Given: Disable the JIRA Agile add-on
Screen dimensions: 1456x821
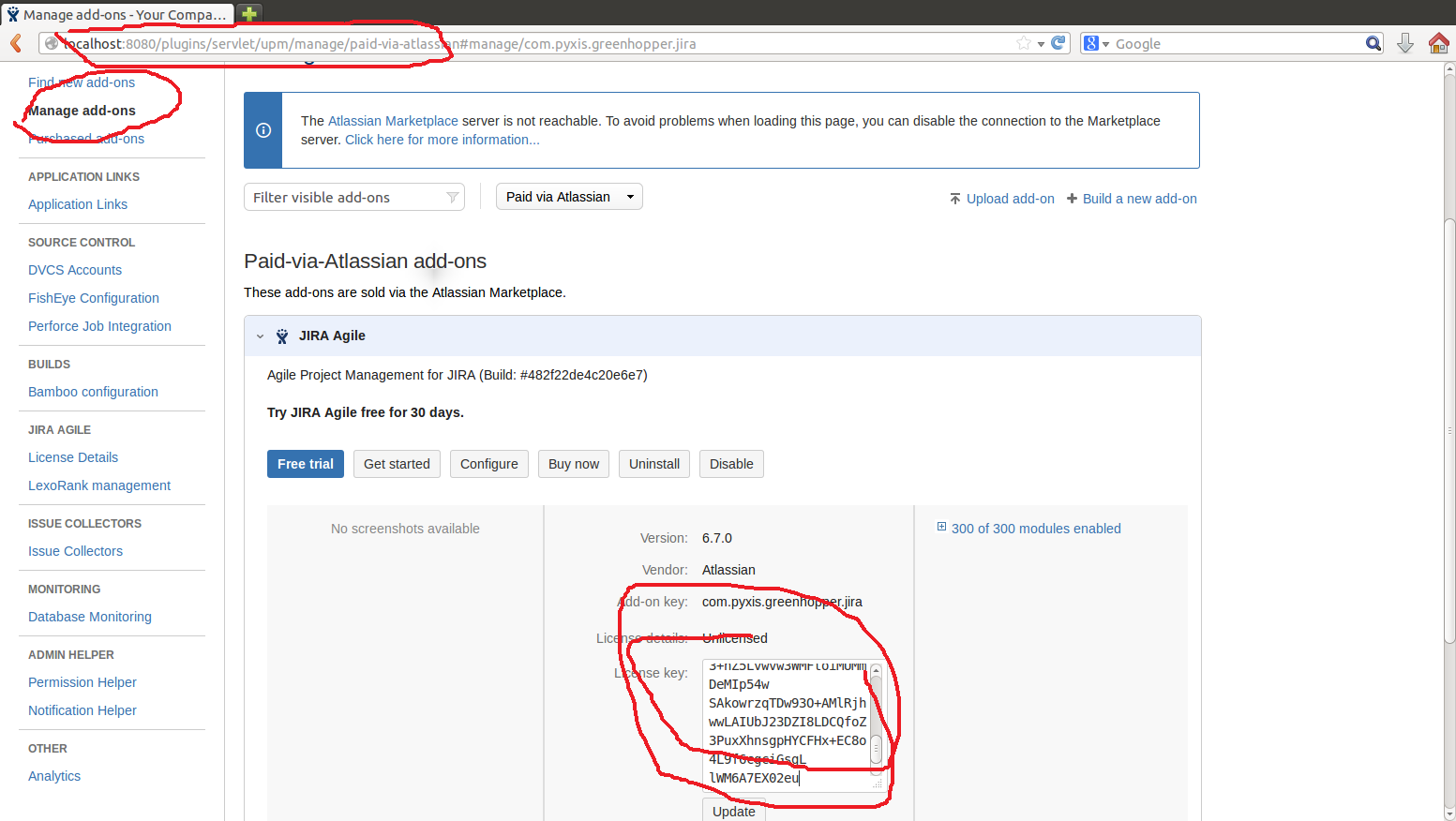Looking at the screenshot, I should [731, 464].
